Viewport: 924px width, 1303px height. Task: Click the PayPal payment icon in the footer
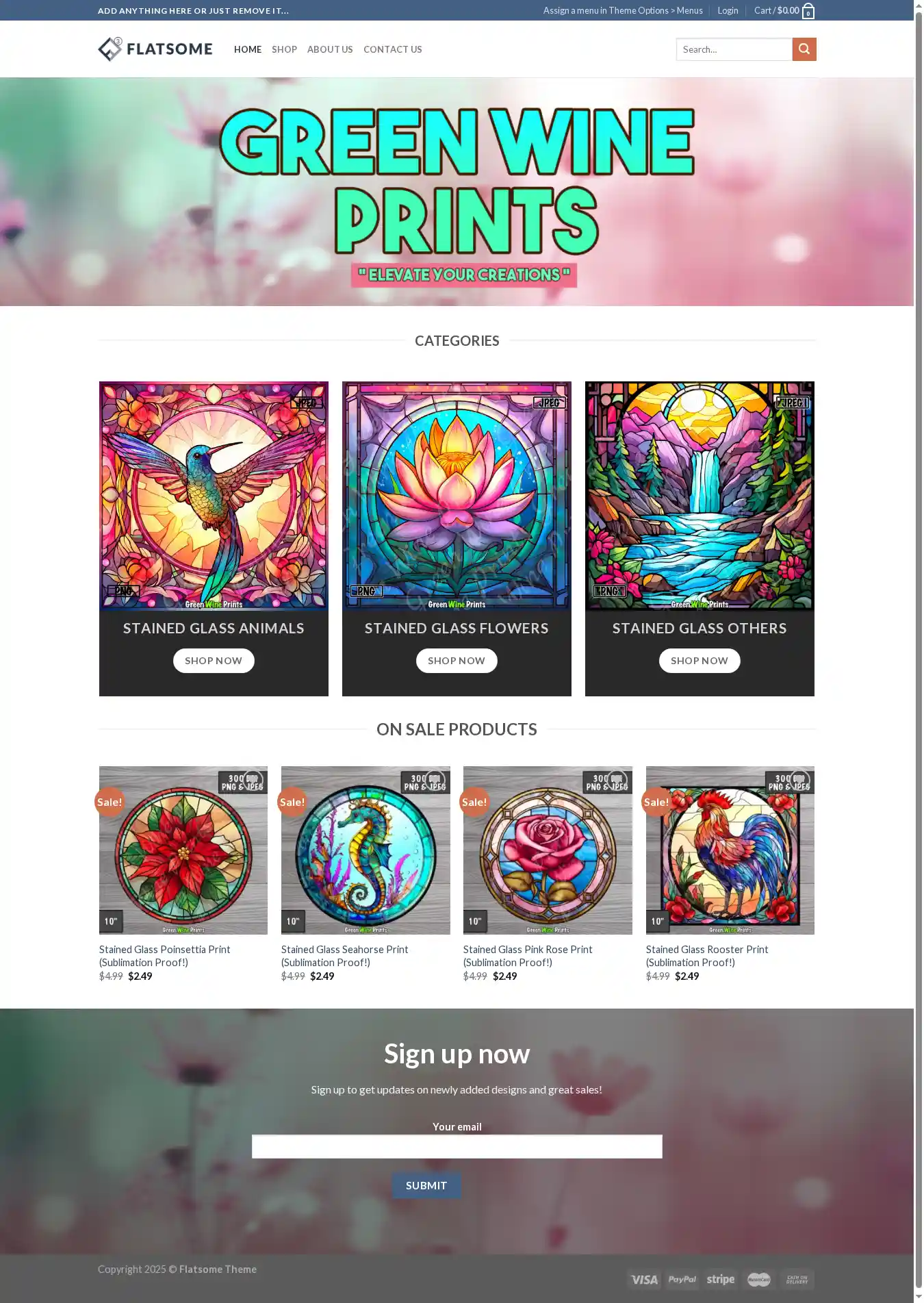tap(682, 1279)
